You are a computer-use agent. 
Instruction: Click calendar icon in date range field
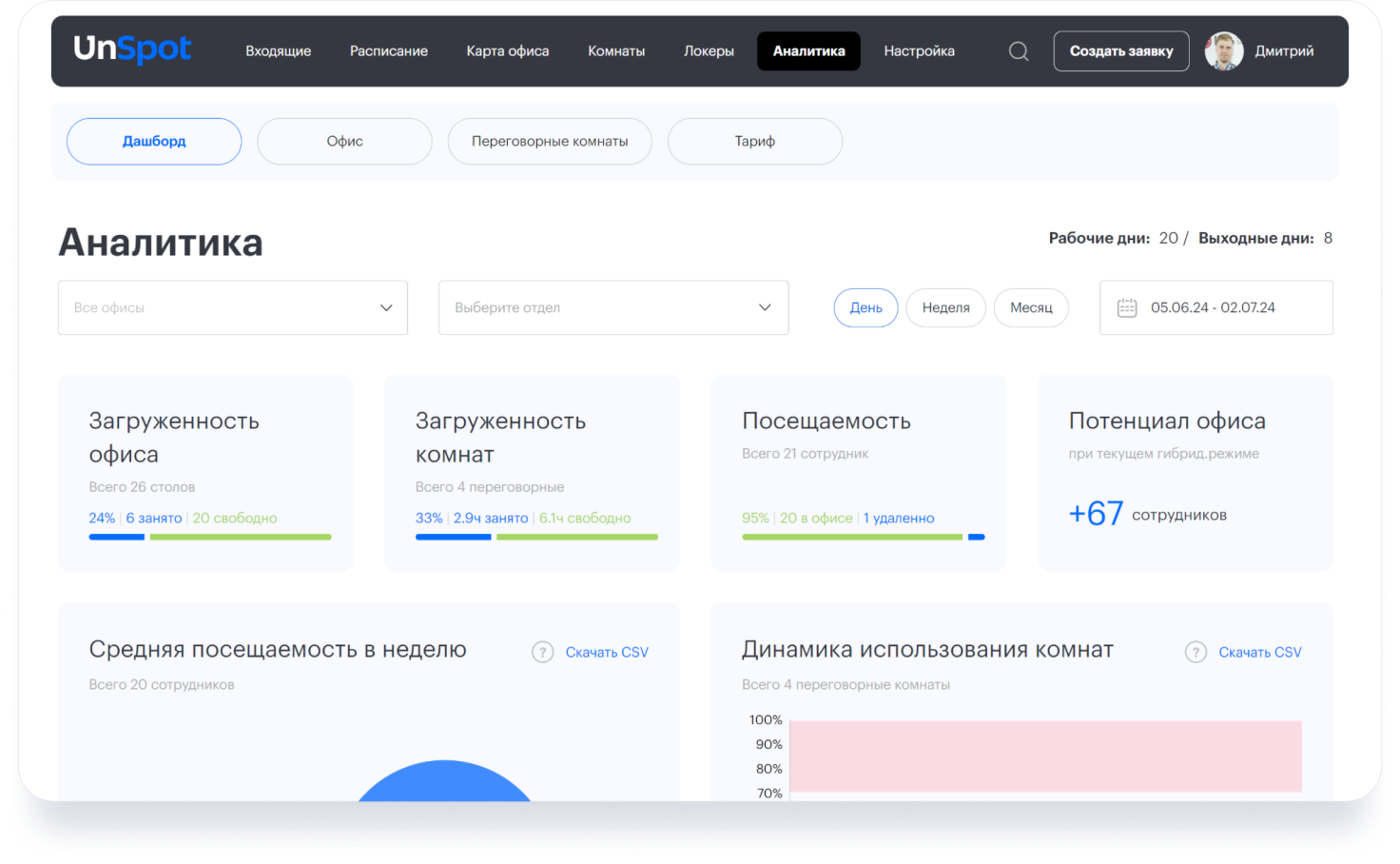(x=1127, y=307)
